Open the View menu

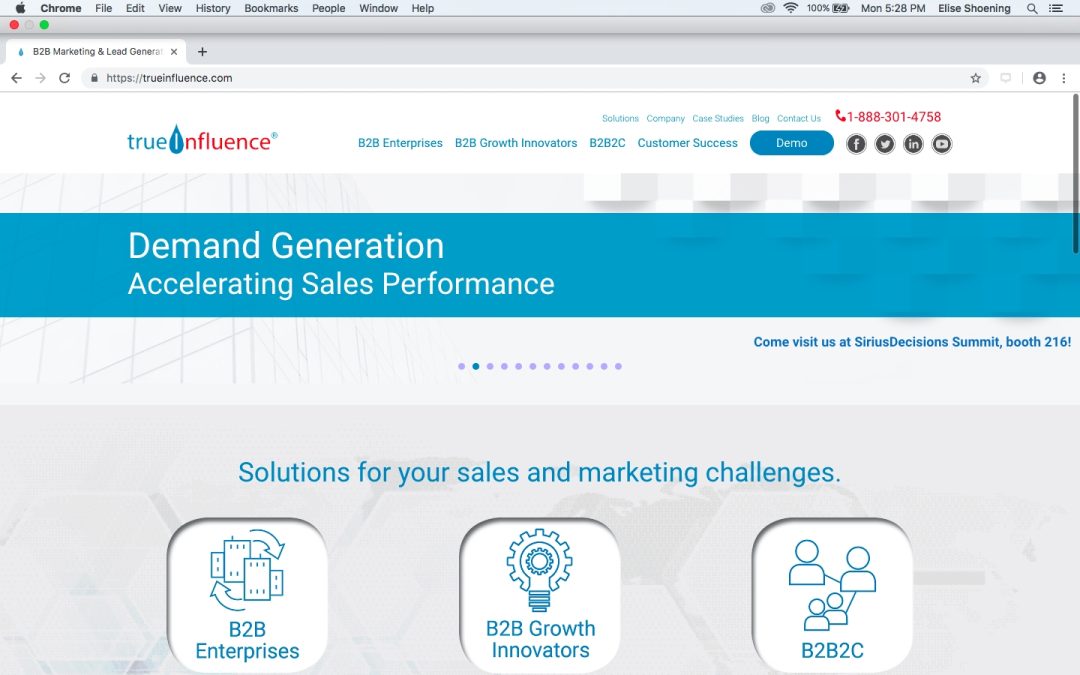click(x=169, y=8)
